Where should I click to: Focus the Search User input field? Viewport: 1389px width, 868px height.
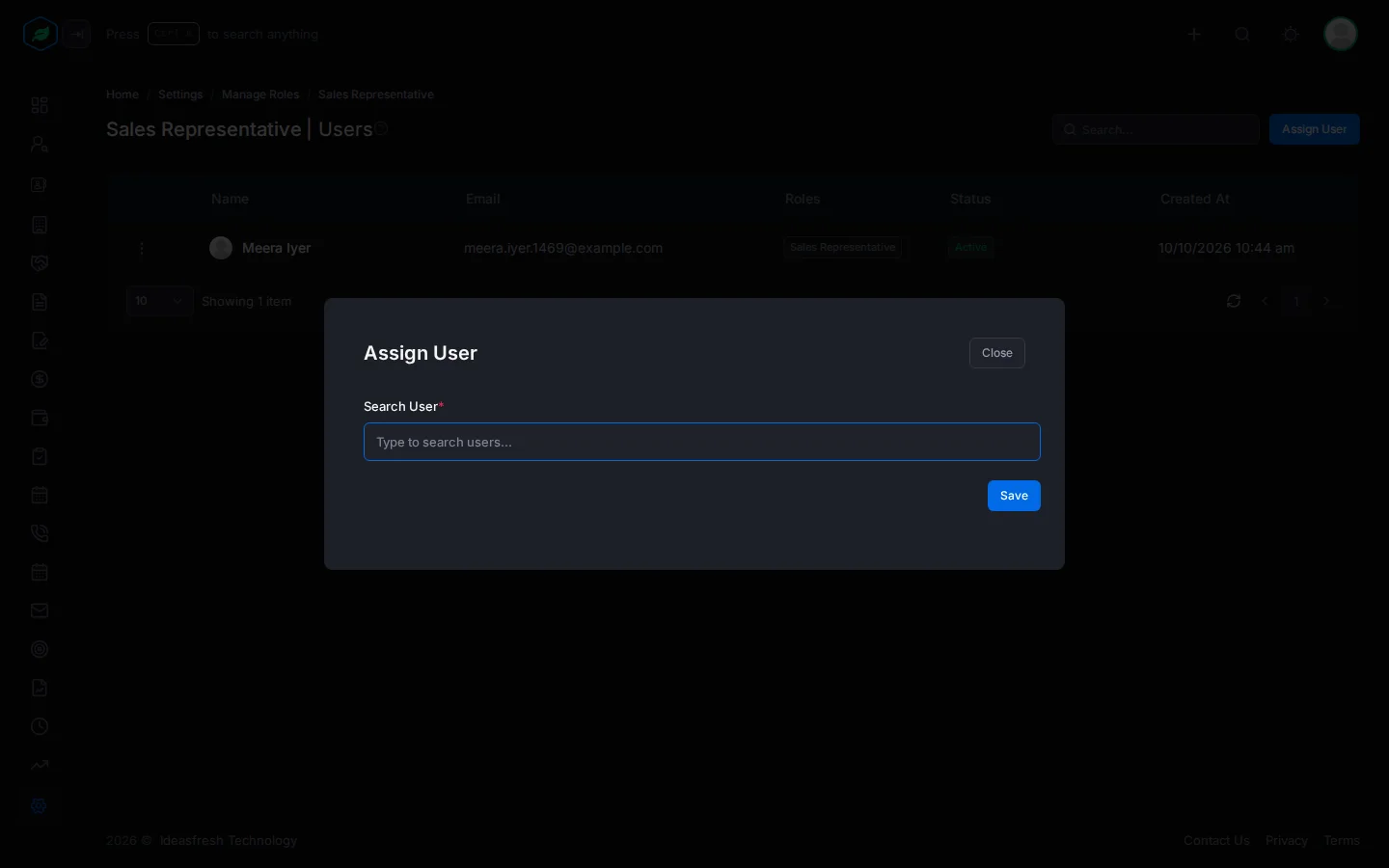(702, 442)
